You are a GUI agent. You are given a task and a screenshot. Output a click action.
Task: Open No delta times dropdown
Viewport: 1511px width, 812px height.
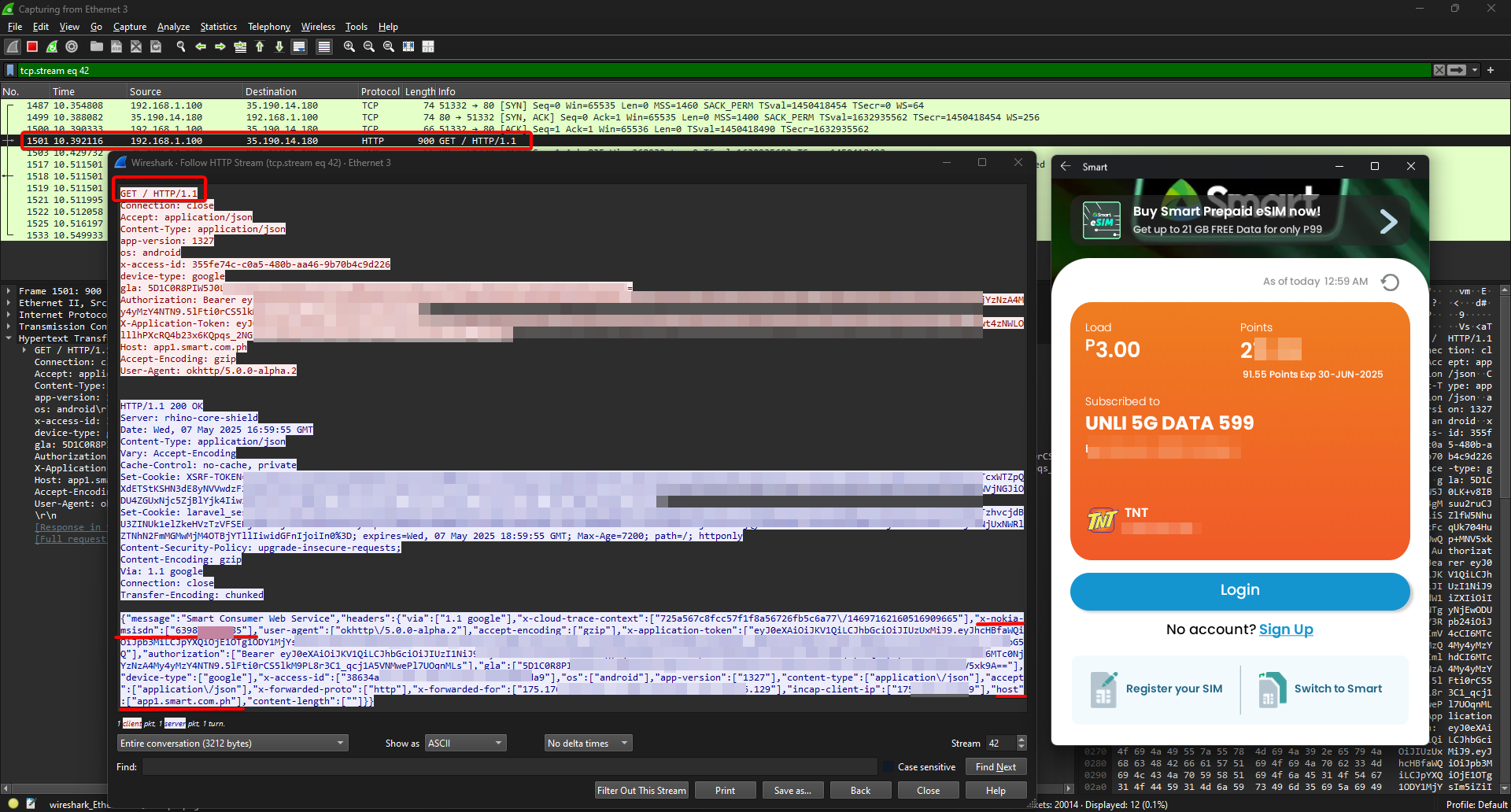click(588, 743)
